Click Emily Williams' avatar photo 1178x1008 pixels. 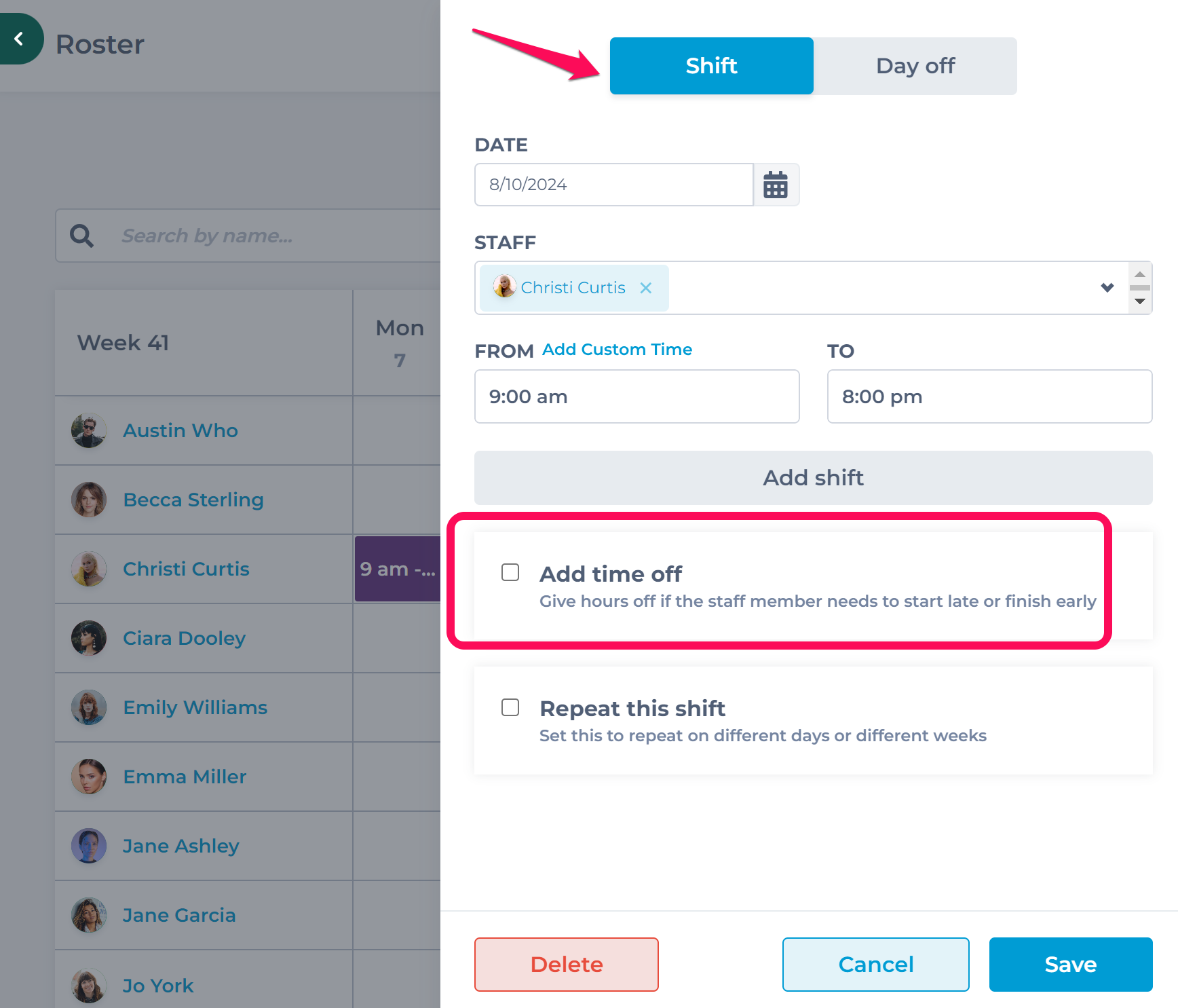coord(89,707)
